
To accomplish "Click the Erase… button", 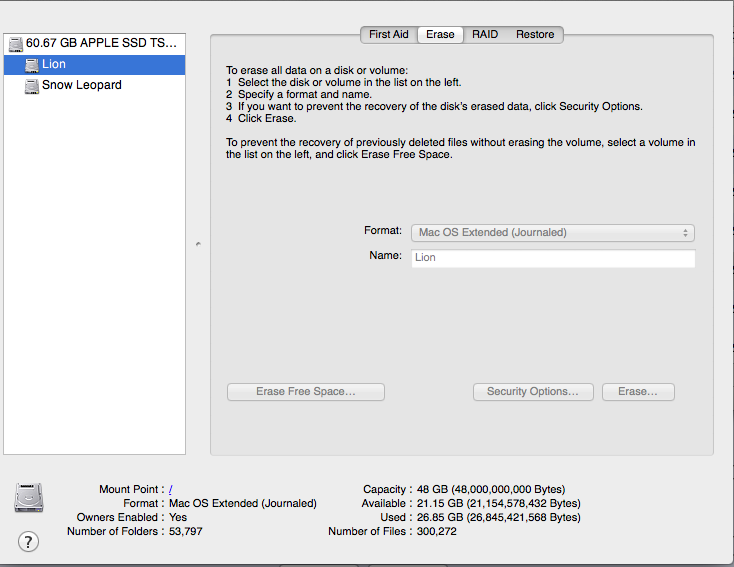I will coord(638,392).
